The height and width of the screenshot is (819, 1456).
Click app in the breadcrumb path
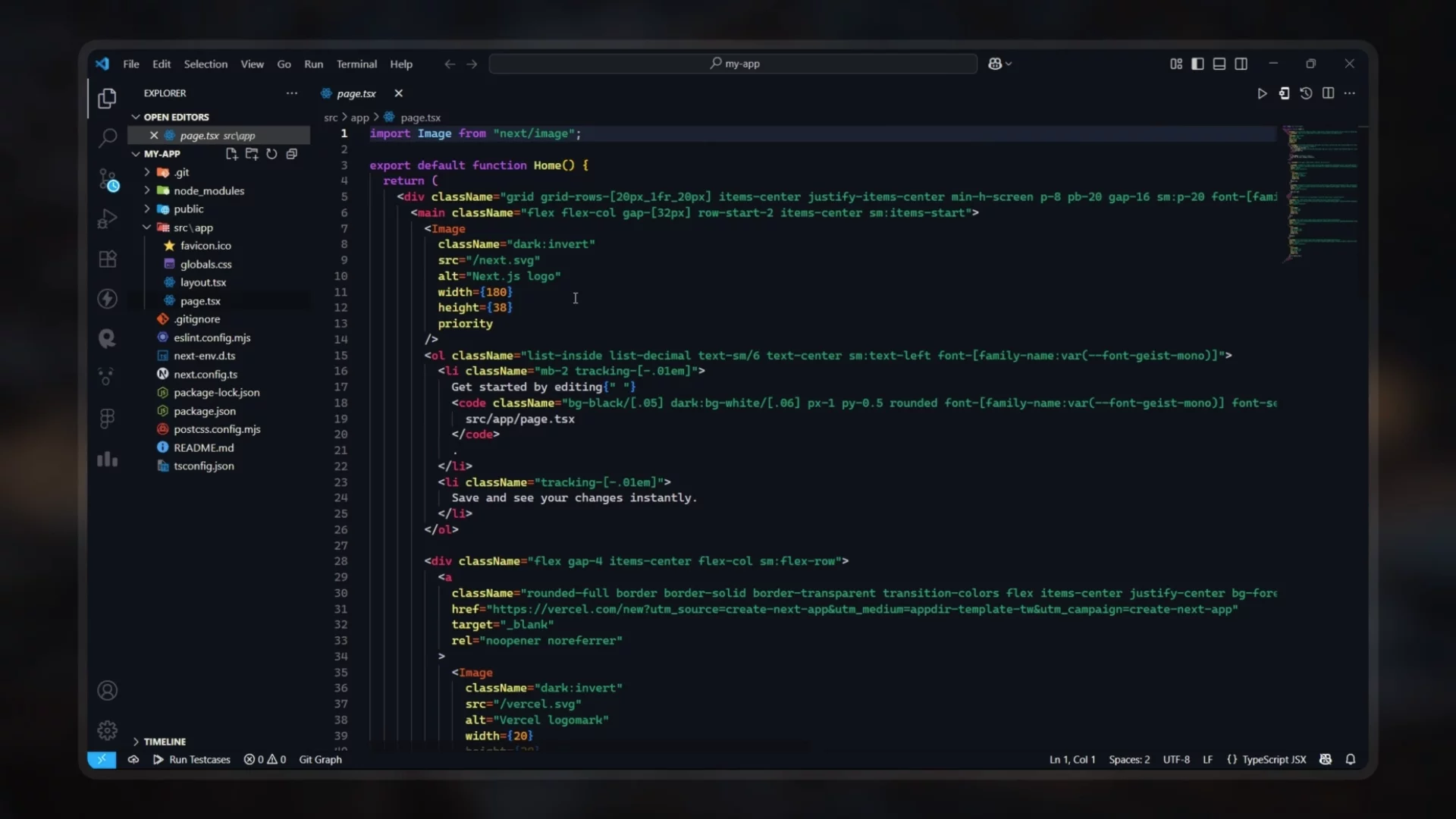click(359, 118)
